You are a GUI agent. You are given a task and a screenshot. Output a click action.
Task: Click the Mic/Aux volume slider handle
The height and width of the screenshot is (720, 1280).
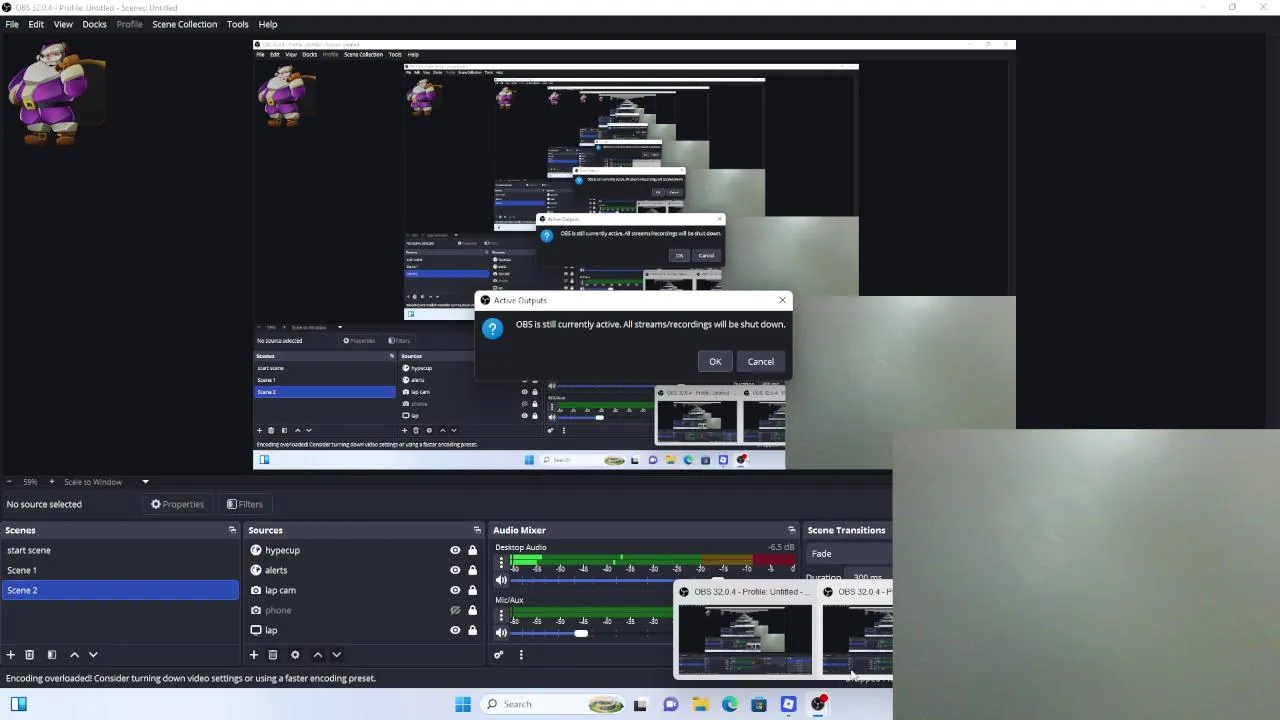pos(581,633)
